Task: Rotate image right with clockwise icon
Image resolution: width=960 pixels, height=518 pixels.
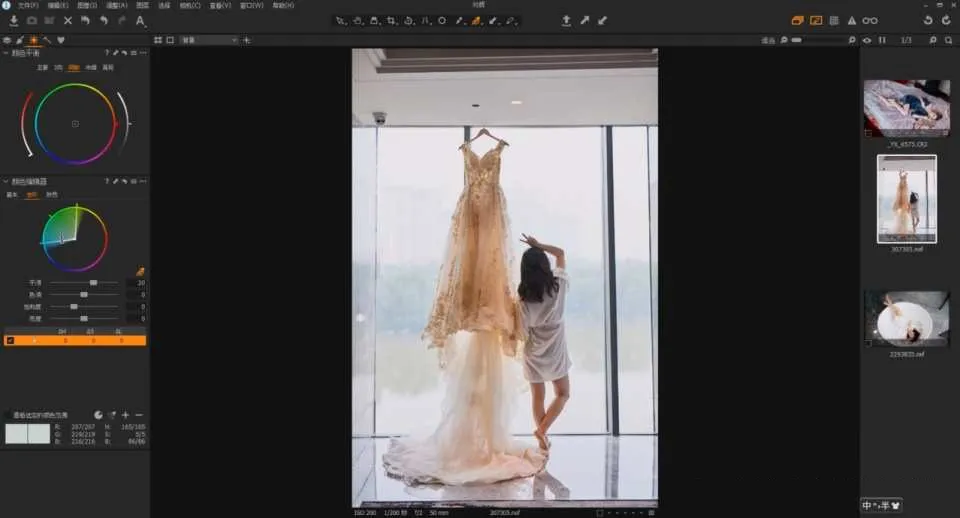Action: (x=947, y=21)
